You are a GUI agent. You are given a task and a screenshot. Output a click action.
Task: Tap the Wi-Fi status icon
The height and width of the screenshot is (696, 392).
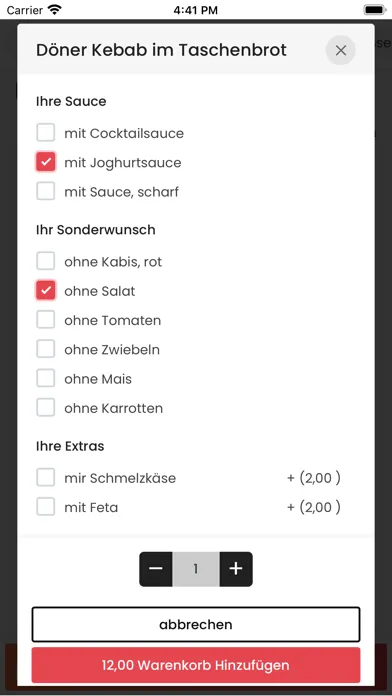tap(55, 10)
